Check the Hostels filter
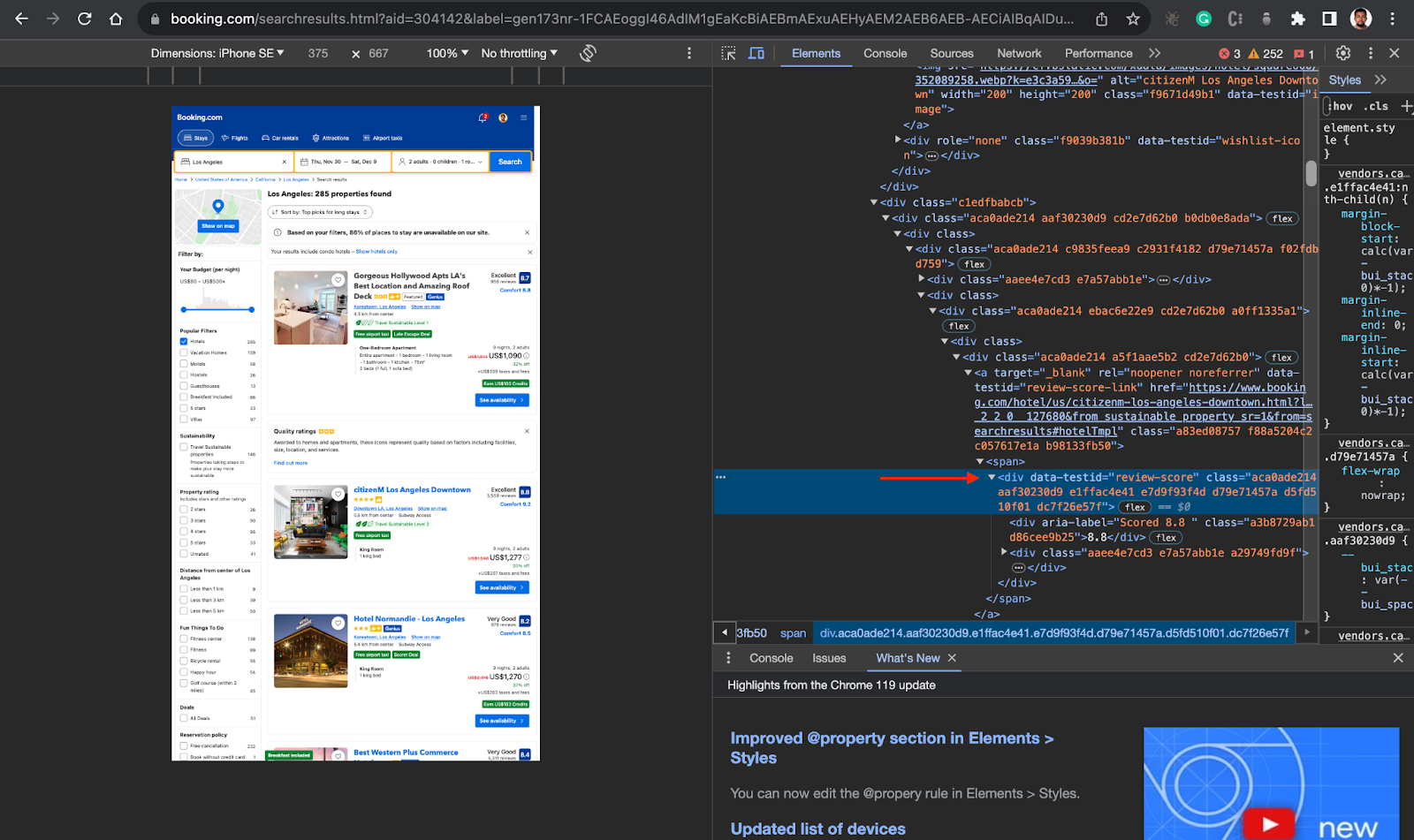1414x840 pixels. [x=184, y=375]
